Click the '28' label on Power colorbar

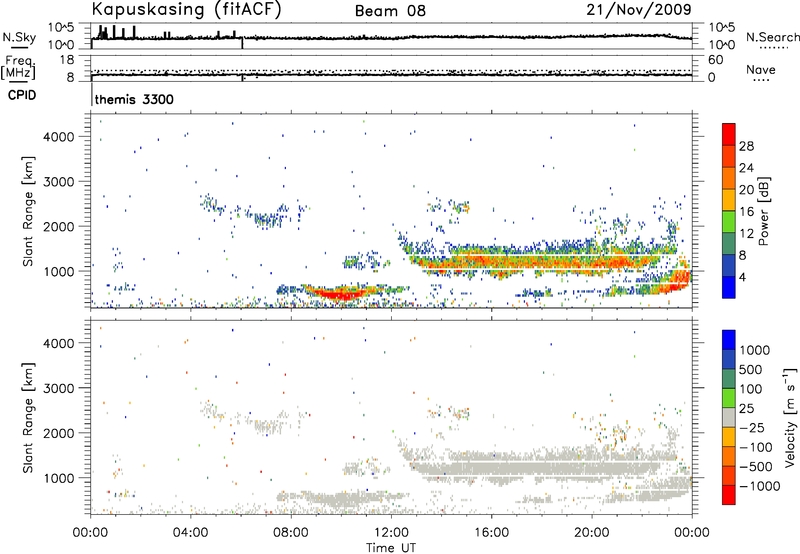coord(746,146)
